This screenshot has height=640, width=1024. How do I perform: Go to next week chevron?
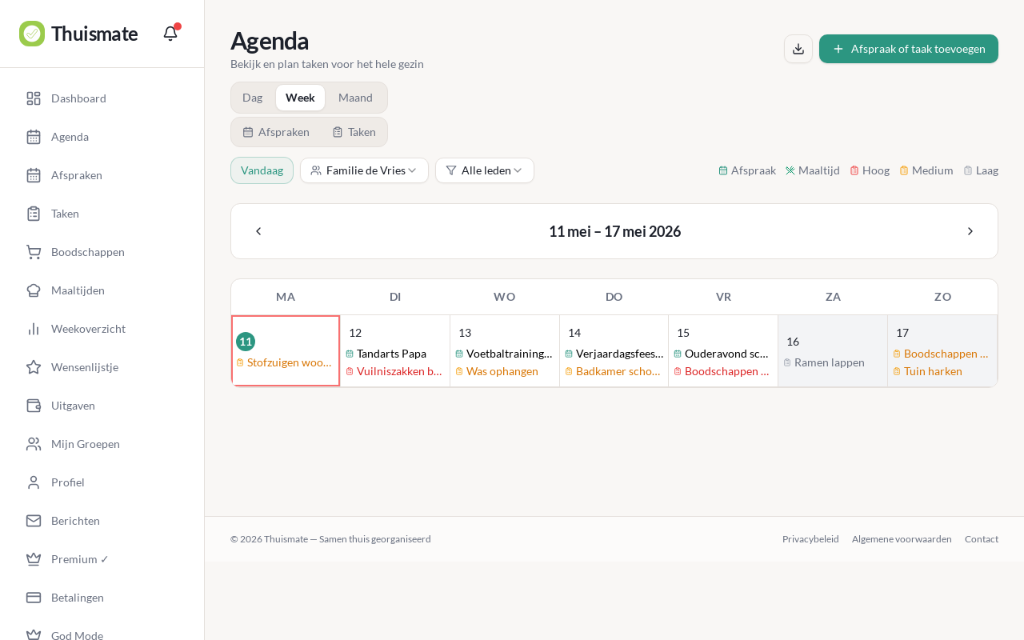[x=970, y=231]
